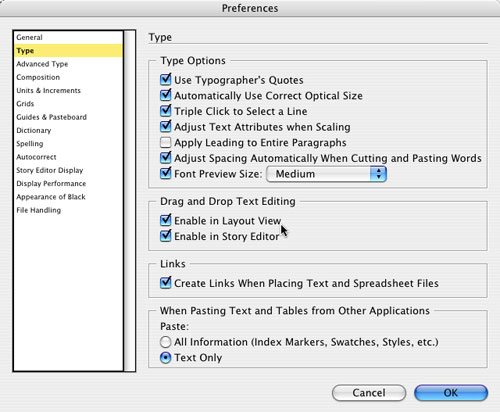Toggle Automatically Use Correct Optical Size
500x412 pixels.
click(x=166, y=96)
